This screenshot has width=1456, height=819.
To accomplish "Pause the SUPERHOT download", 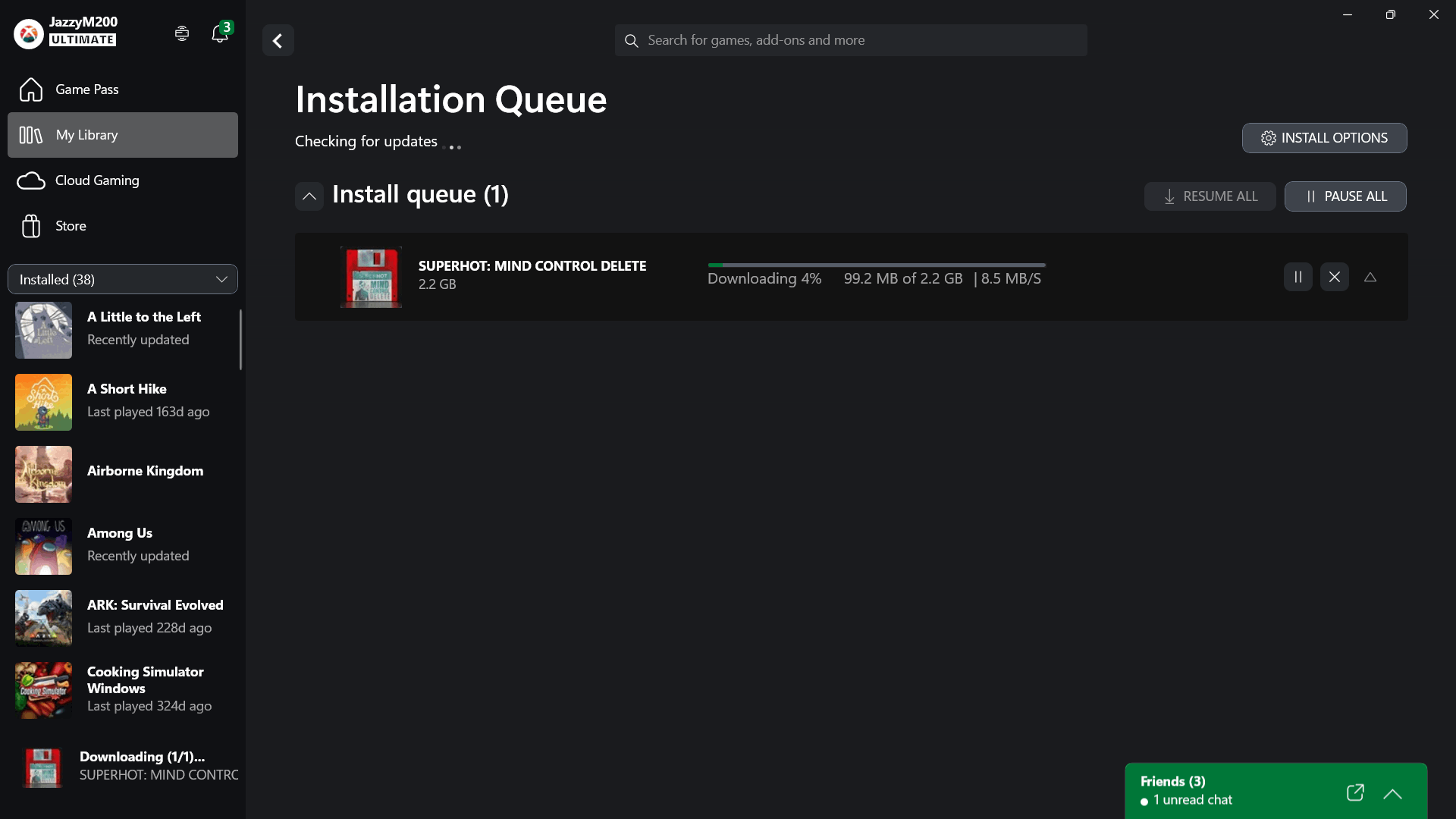I will (1298, 278).
